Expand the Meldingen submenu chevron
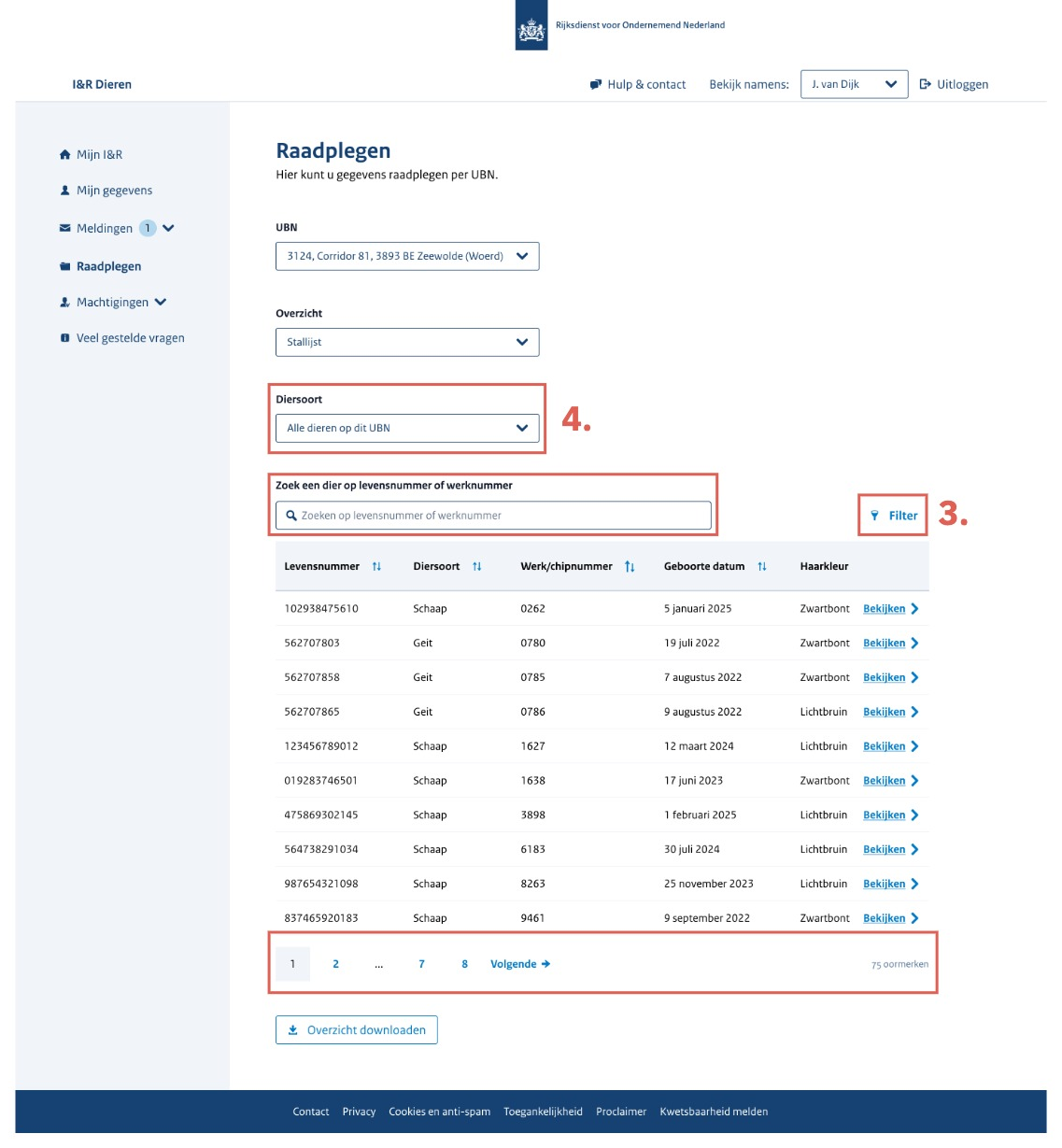Viewport: 1062px width, 1148px height. tap(168, 228)
